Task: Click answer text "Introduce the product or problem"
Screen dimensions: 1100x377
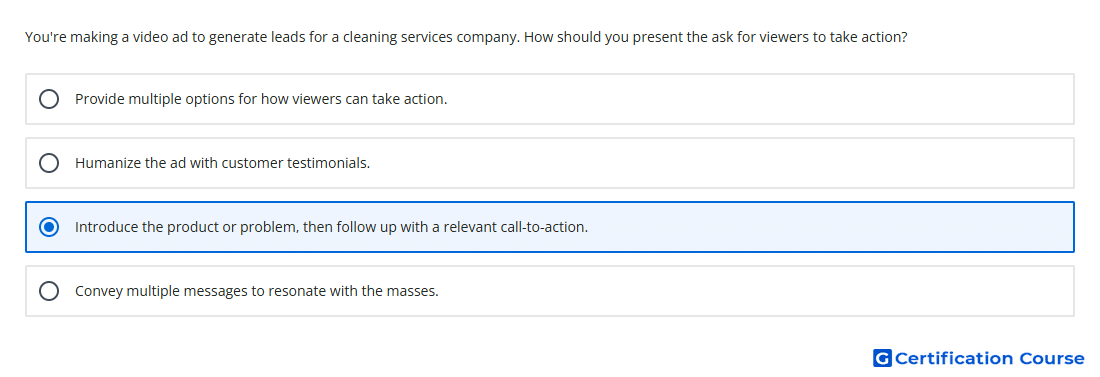Action: point(186,227)
